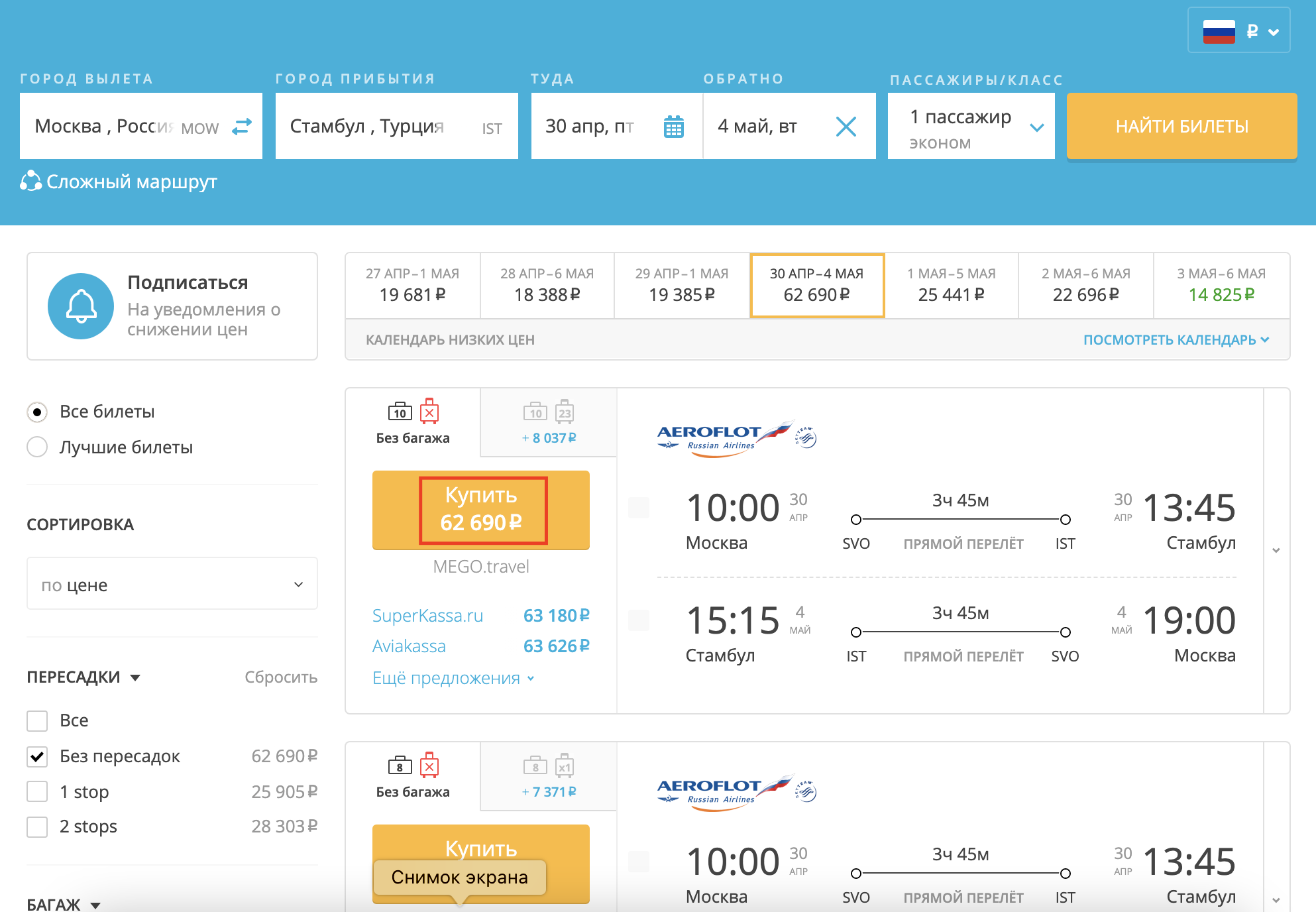Screen dimensions: 1316x912
Task: Click 'Купить 62 690₽' buy button
Action: 481,510
